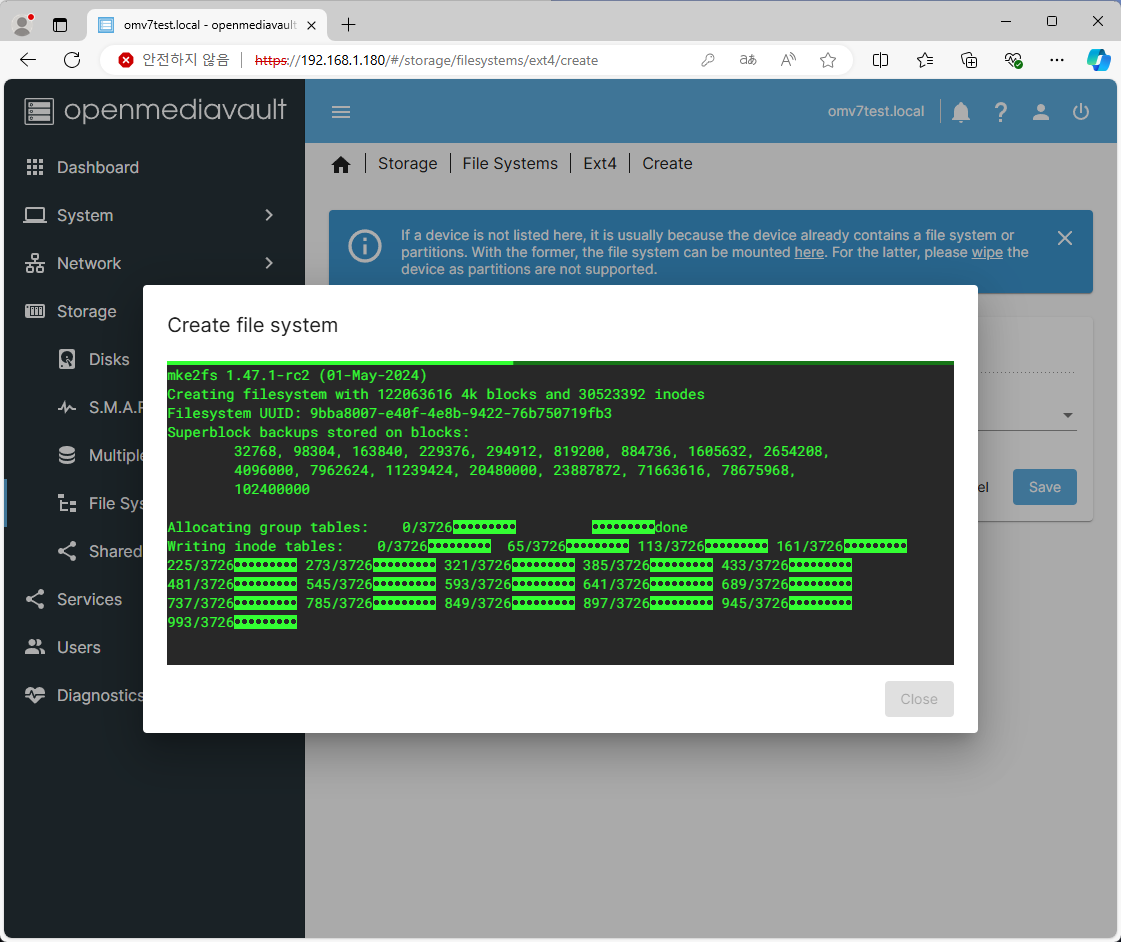Click the 'Allocating group tables' line
Screen dimensions: 1121x942
pyautogui.click(x=428, y=527)
